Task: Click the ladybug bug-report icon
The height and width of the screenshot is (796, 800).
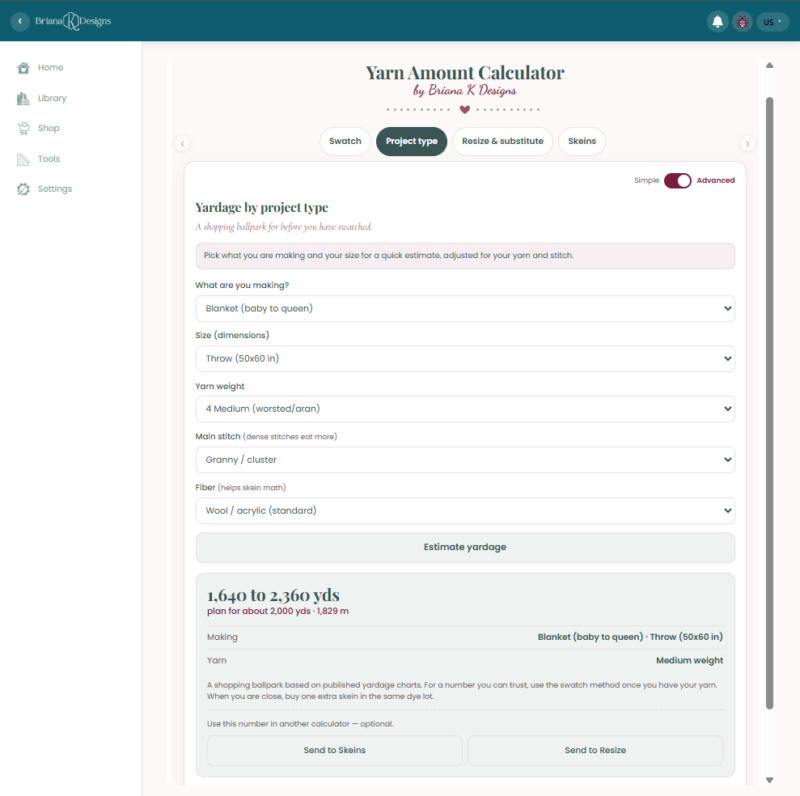Action: pyautogui.click(x=742, y=21)
